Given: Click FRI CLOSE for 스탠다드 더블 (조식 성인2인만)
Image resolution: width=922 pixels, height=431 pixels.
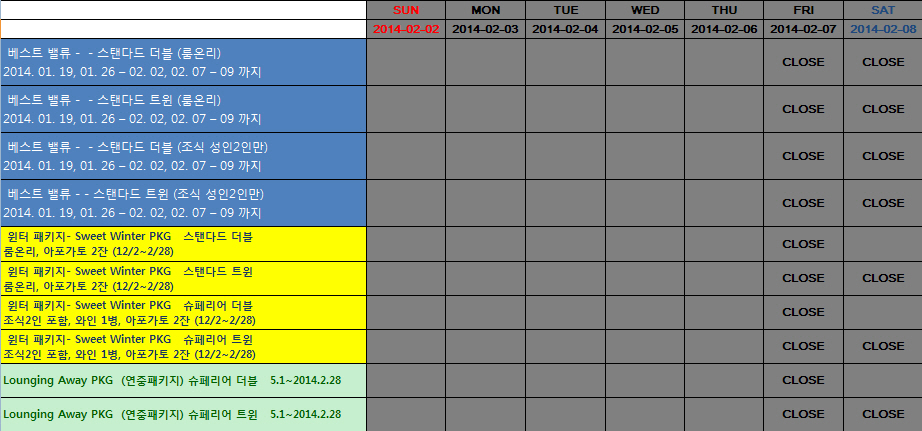Looking at the screenshot, I should 803,156.
